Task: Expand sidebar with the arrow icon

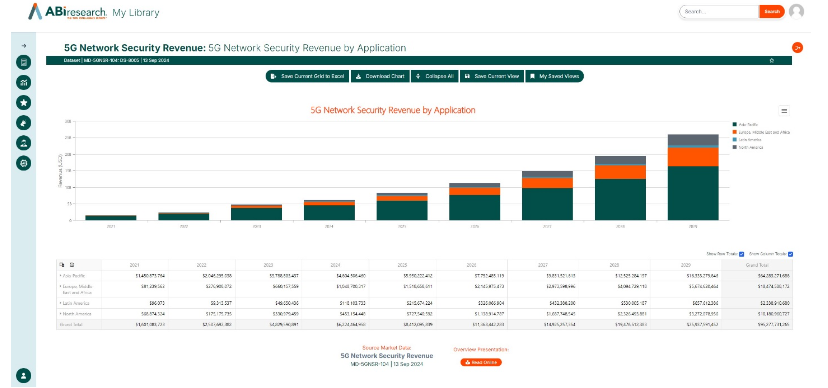Action: point(23,46)
